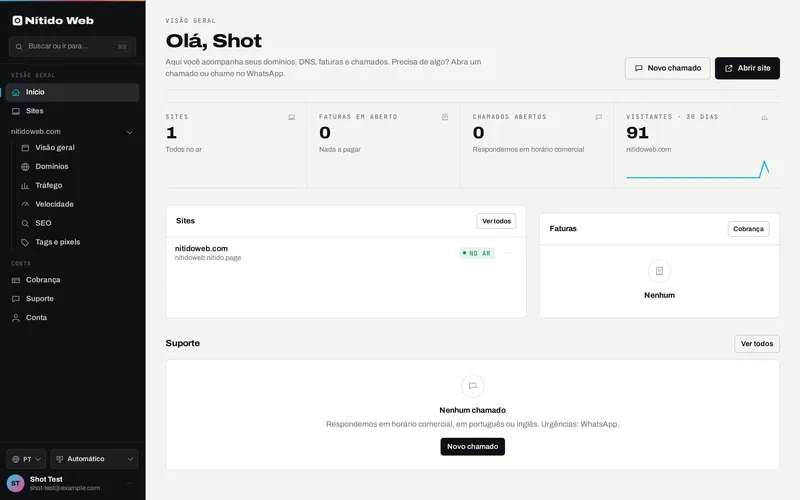The image size is (800, 500).
Task: Click Novo chamado button in header
Action: (667, 68)
